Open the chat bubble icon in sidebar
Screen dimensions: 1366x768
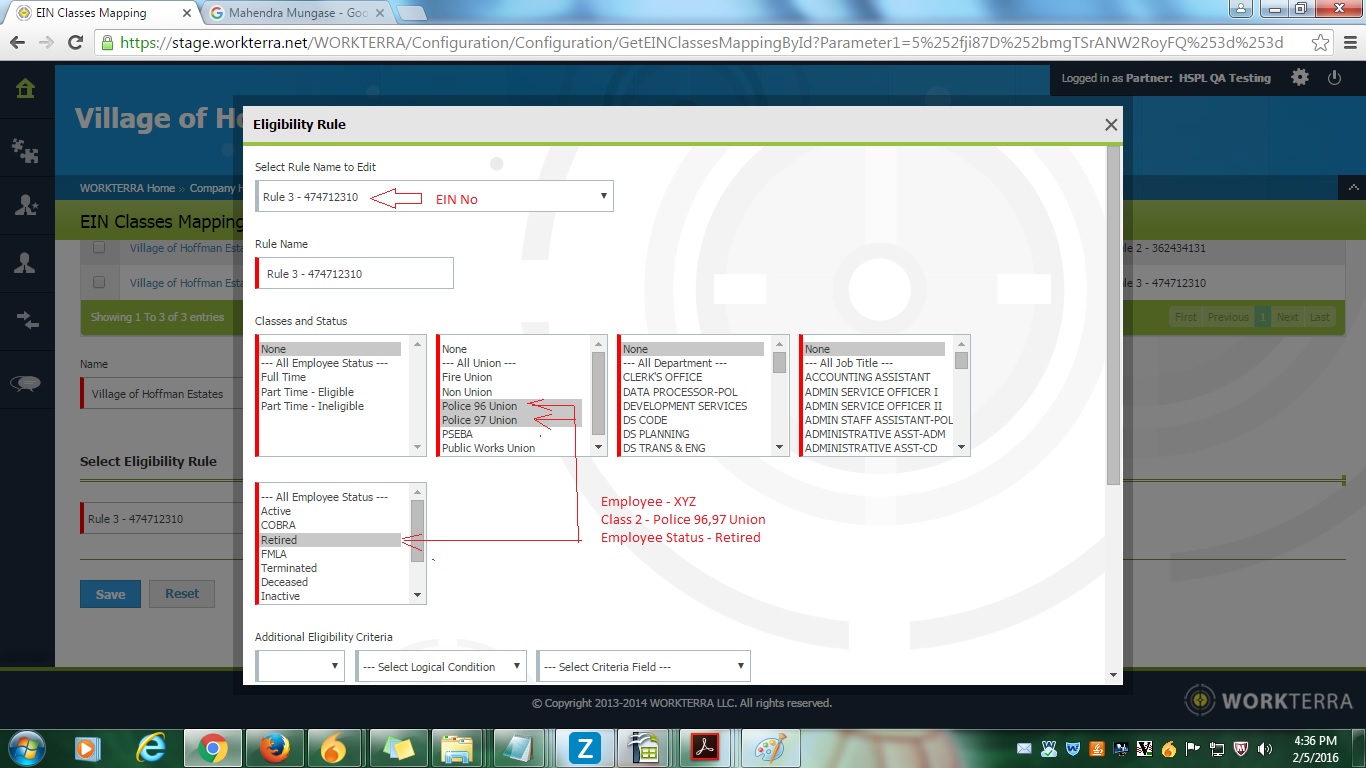25,383
